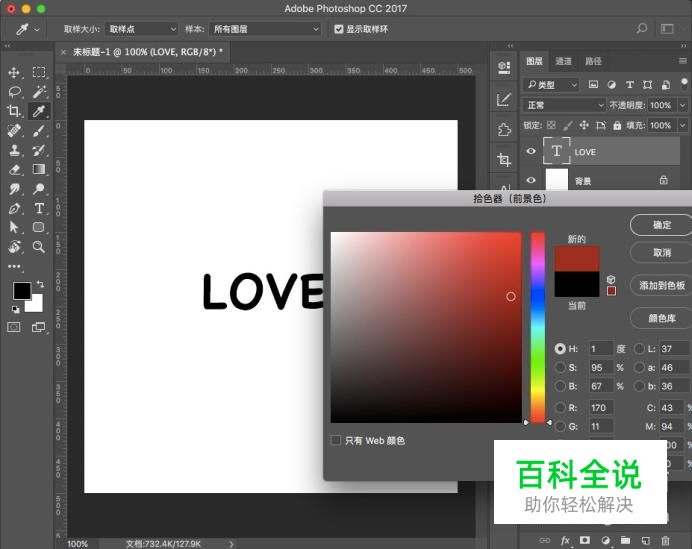Open the 取样大小 dropdown
The height and width of the screenshot is (549, 692).
pyautogui.click(x=141, y=30)
